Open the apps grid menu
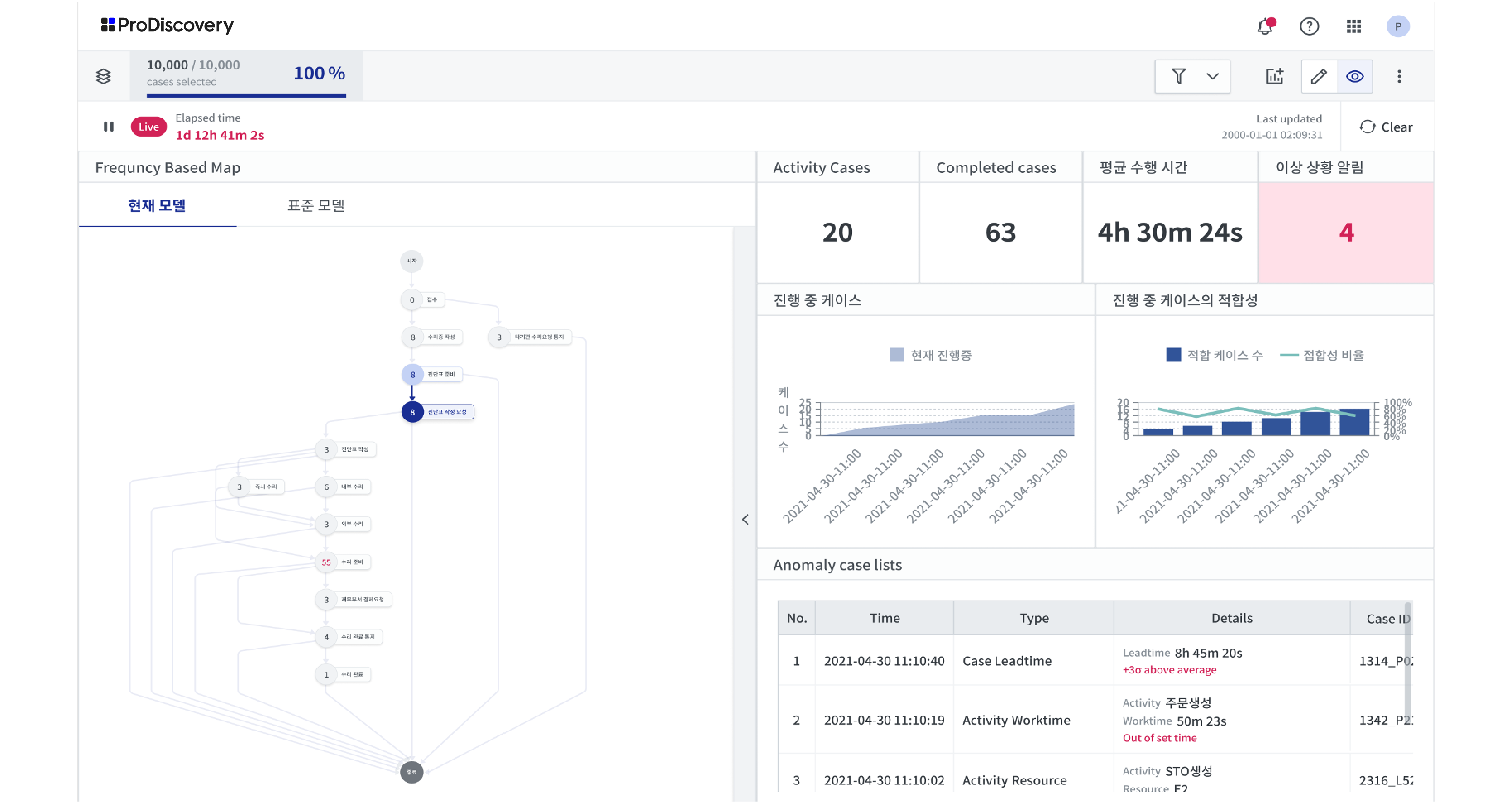Viewport: 1512px width, 802px height. click(1354, 27)
